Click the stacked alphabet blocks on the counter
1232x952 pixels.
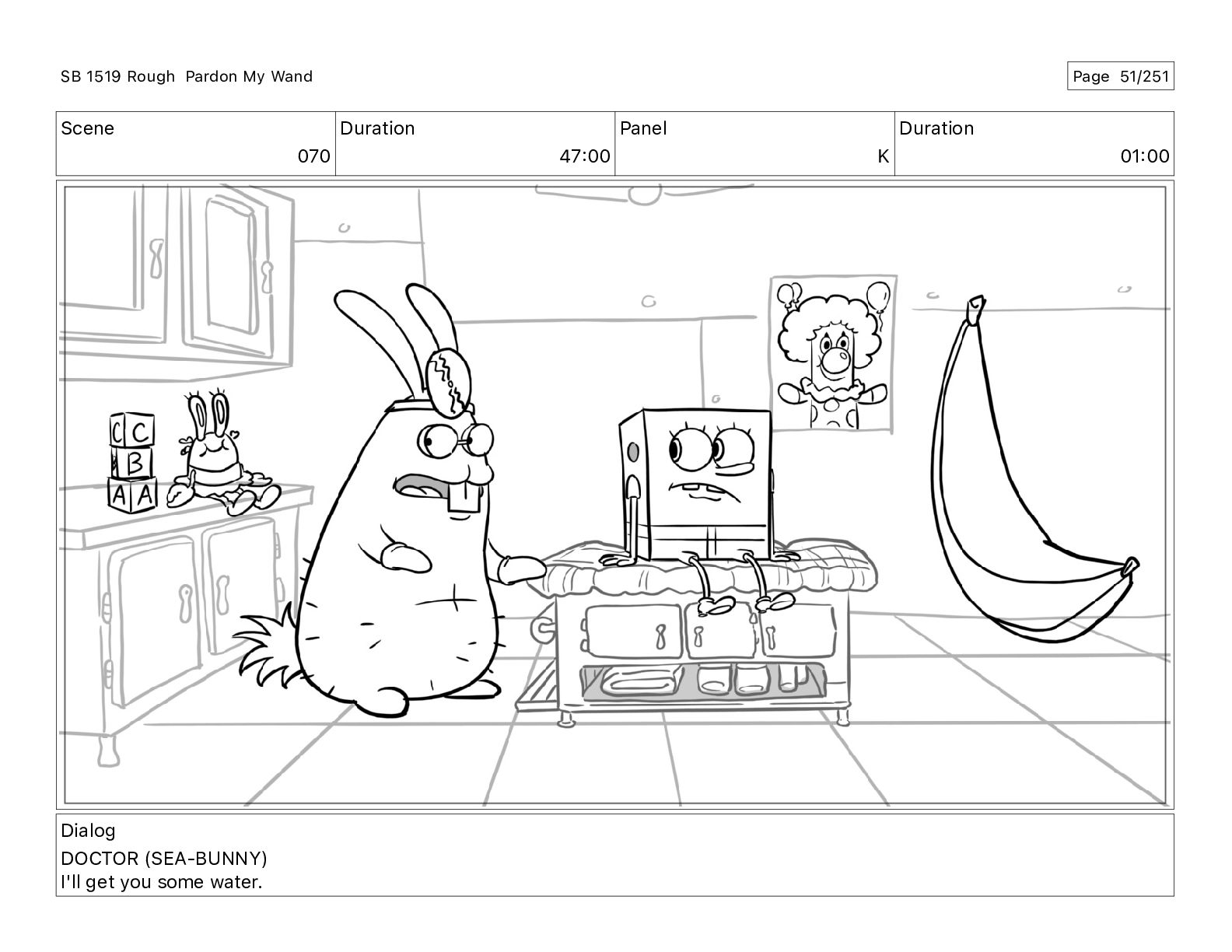131,463
